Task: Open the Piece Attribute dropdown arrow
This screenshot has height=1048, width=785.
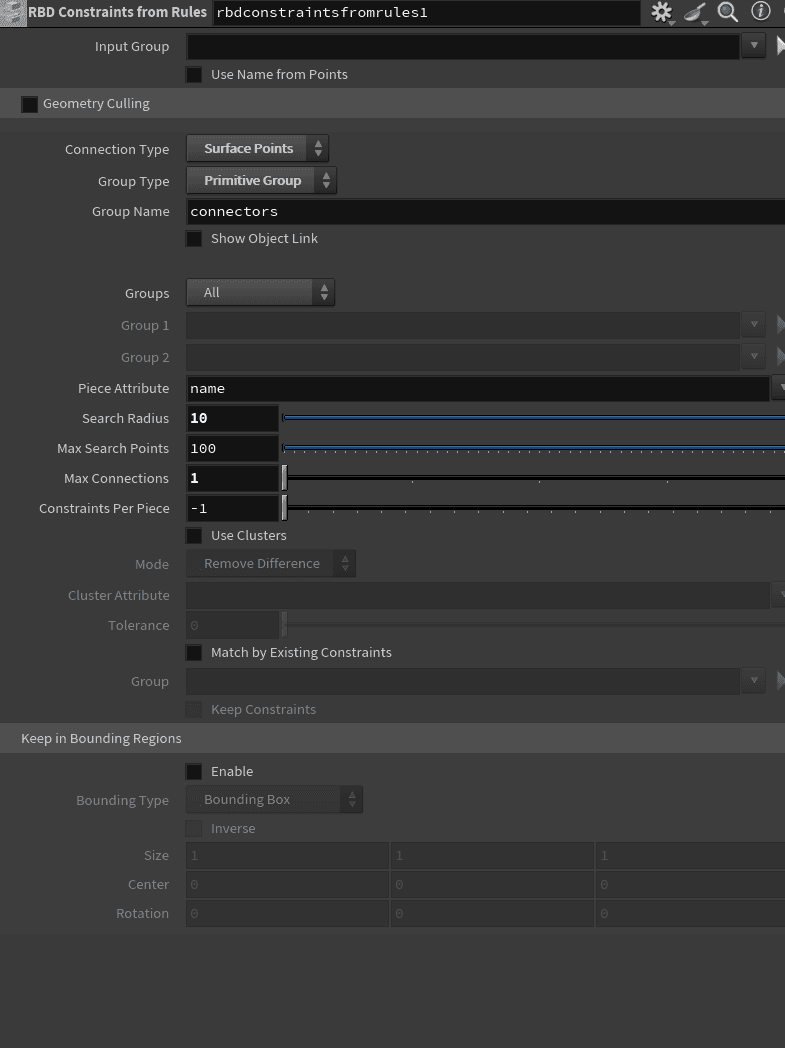Action: click(779, 388)
